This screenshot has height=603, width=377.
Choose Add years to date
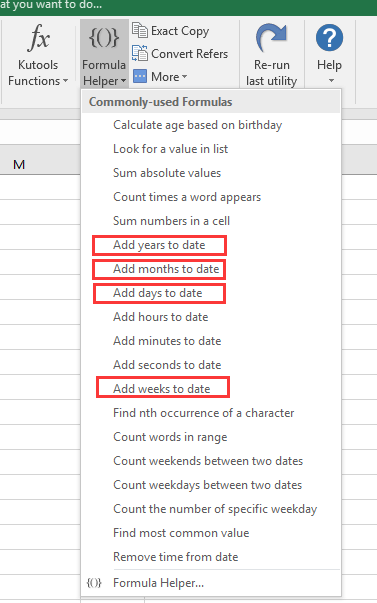pos(159,245)
